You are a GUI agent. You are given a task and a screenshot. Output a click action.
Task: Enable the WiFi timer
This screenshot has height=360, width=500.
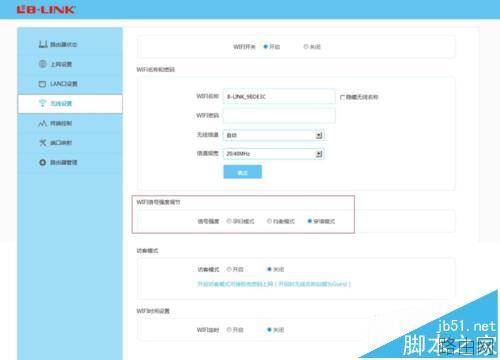click(x=229, y=330)
